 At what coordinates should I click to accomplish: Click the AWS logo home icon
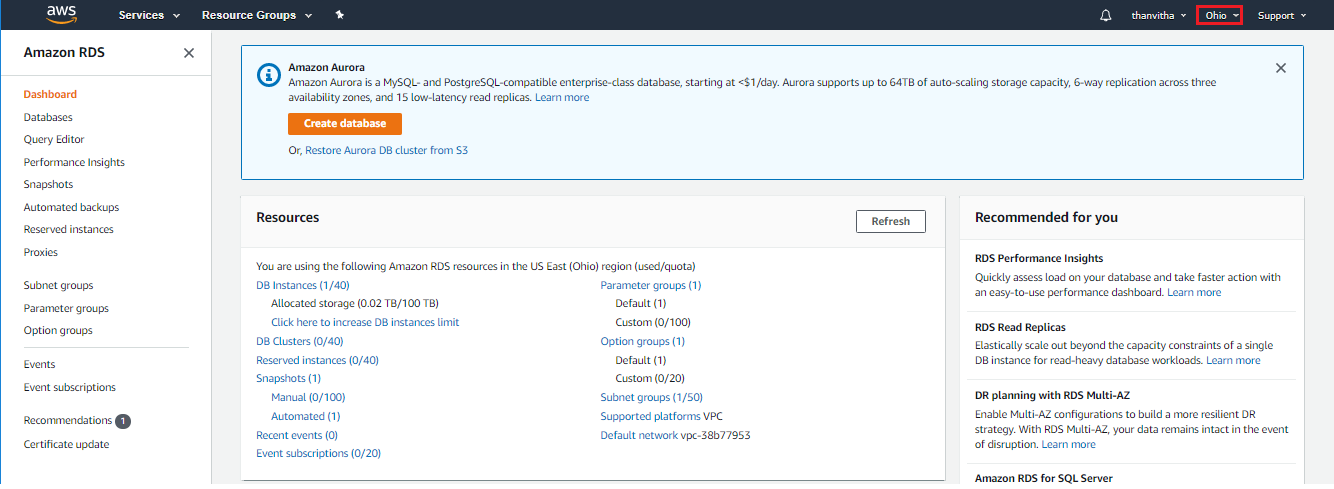pos(62,14)
